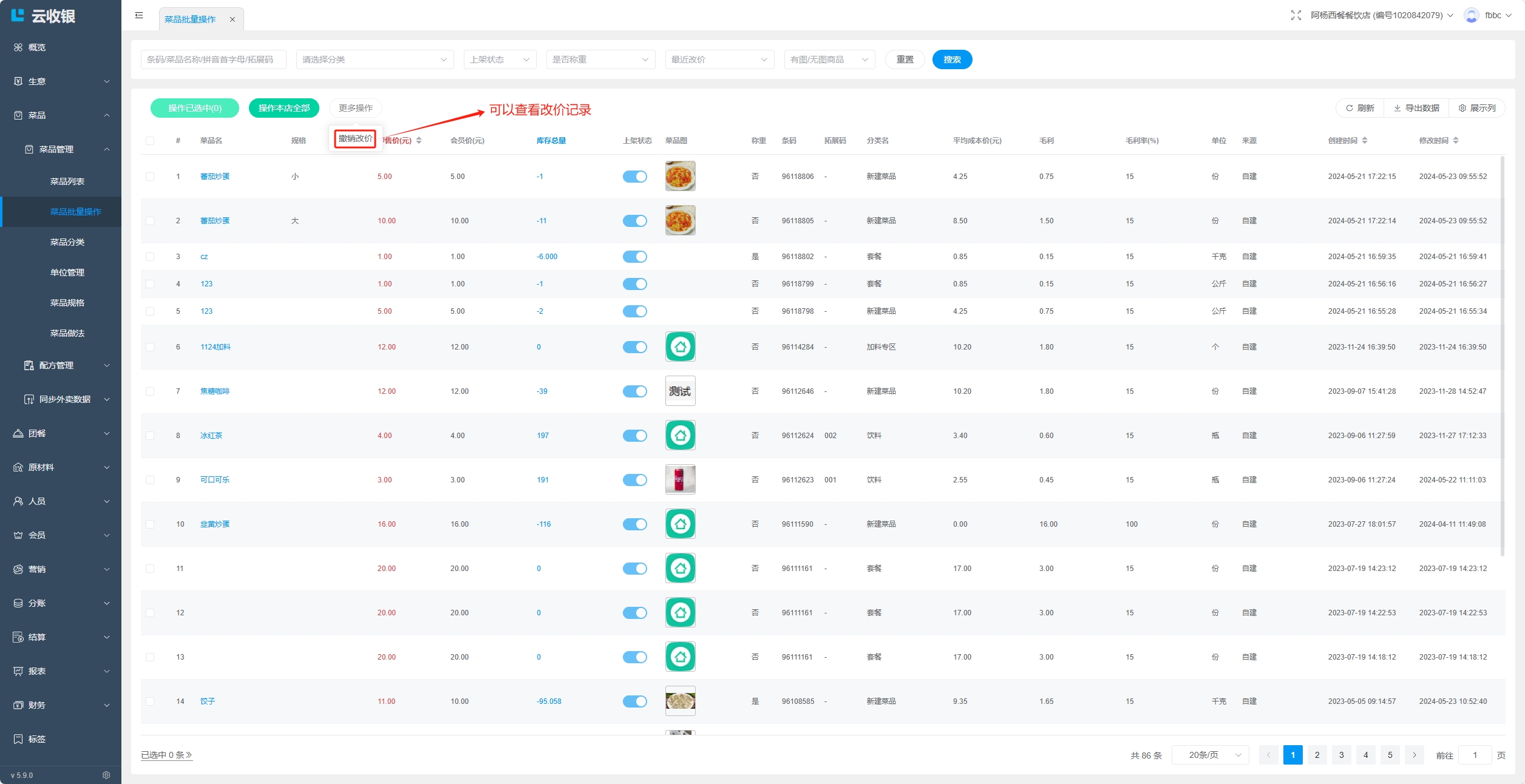Open 菜品分类 in the sidebar
The height and width of the screenshot is (784, 1525).
point(67,242)
